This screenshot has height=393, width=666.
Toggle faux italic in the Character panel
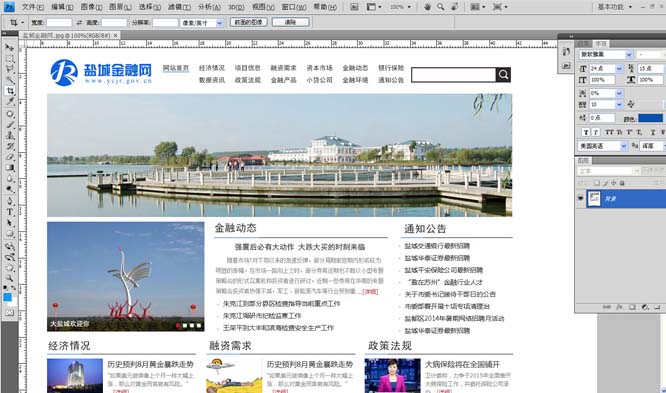[x=595, y=132]
